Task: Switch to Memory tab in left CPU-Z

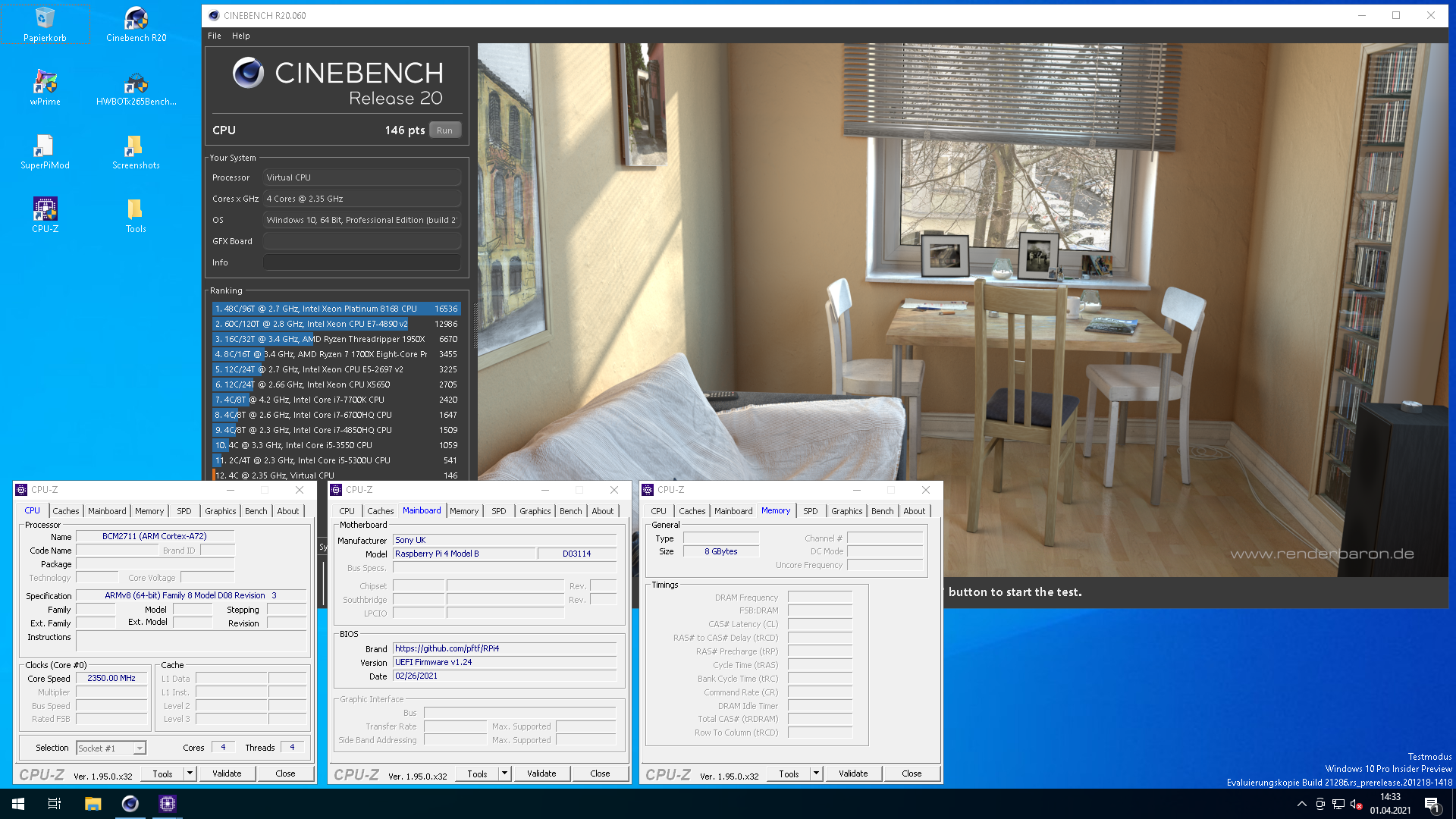Action: tap(149, 511)
